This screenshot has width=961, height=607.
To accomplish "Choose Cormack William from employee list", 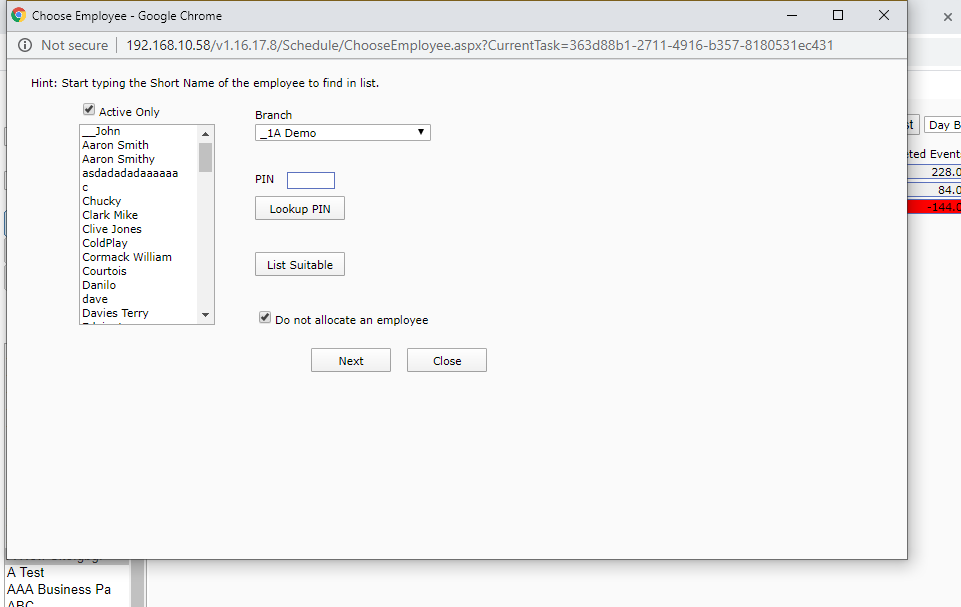I will tap(127, 257).
